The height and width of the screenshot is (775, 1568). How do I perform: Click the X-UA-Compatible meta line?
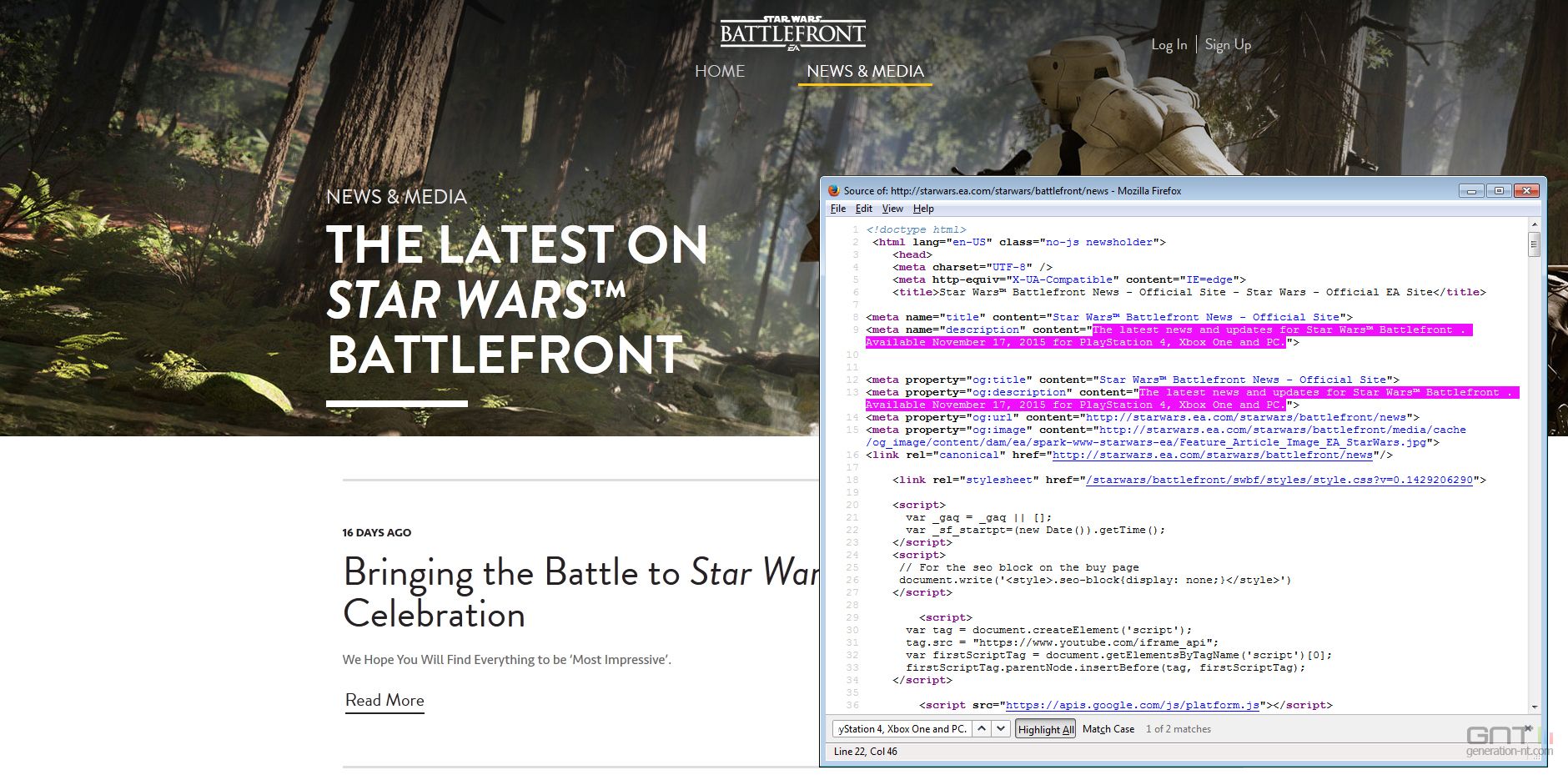pos(1069,279)
